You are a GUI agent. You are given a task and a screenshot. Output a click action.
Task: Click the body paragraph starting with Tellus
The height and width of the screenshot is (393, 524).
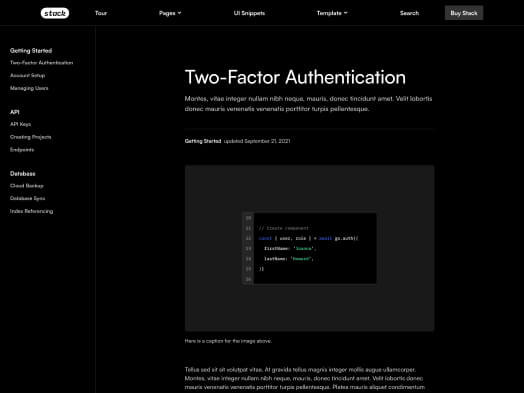305,378
